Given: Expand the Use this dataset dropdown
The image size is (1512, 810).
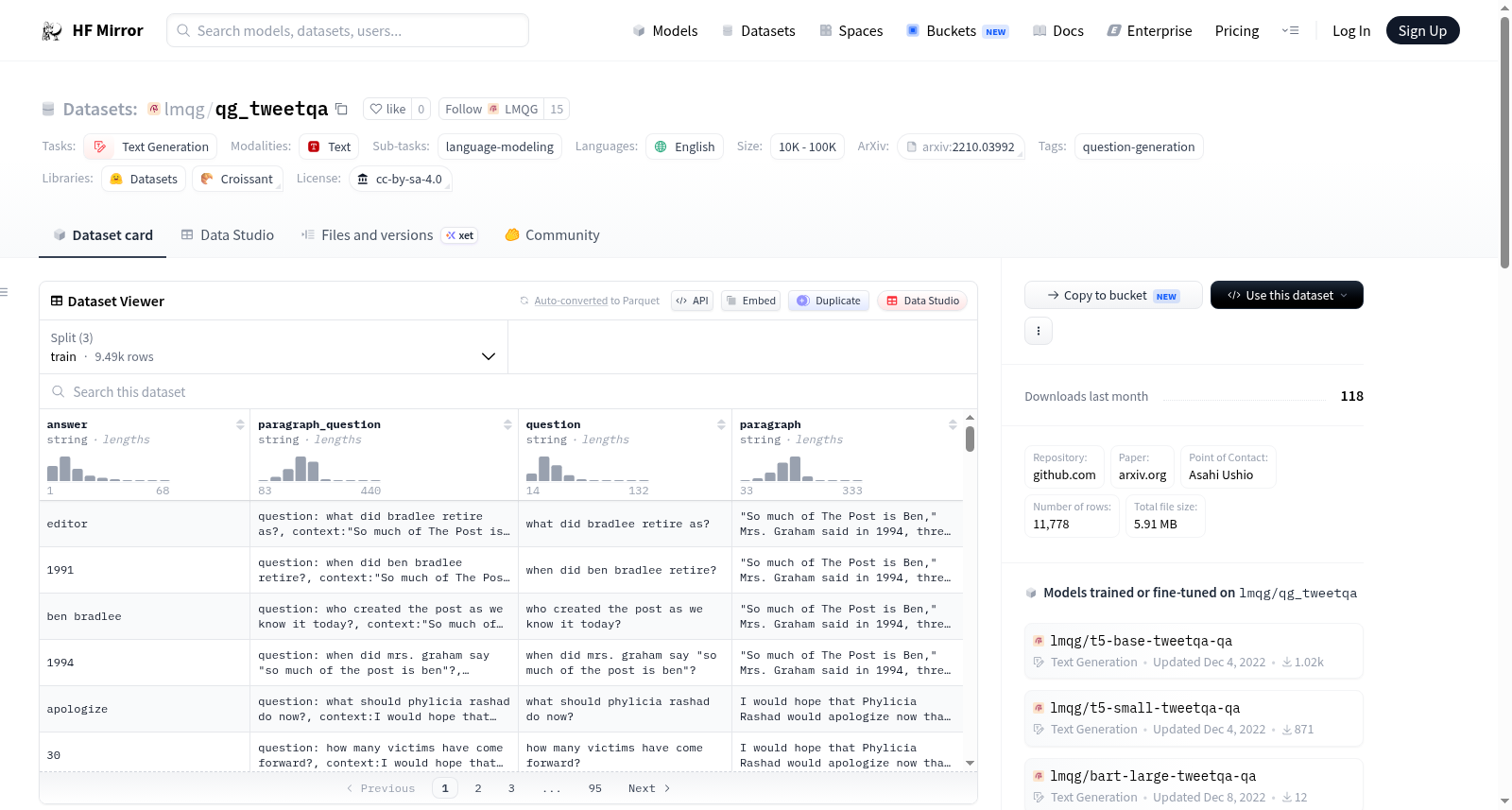Looking at the screenshot, I should [x=1286, y=295].
